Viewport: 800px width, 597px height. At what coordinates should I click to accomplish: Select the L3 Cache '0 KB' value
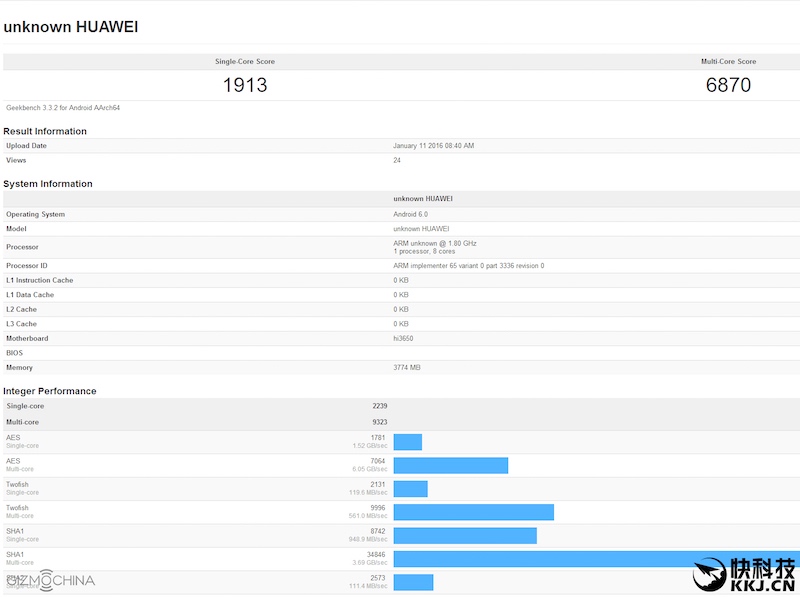(x=401, y=324)
